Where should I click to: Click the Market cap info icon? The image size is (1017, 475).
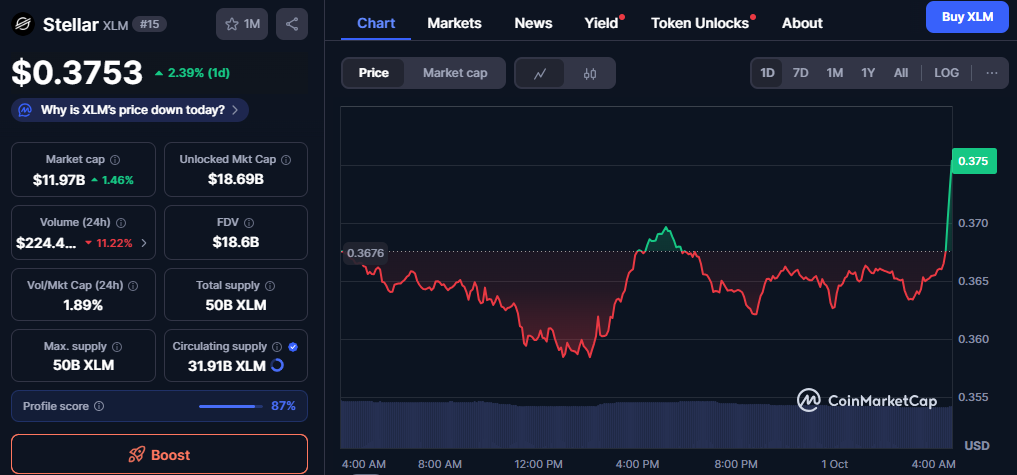tap(115, 160)
